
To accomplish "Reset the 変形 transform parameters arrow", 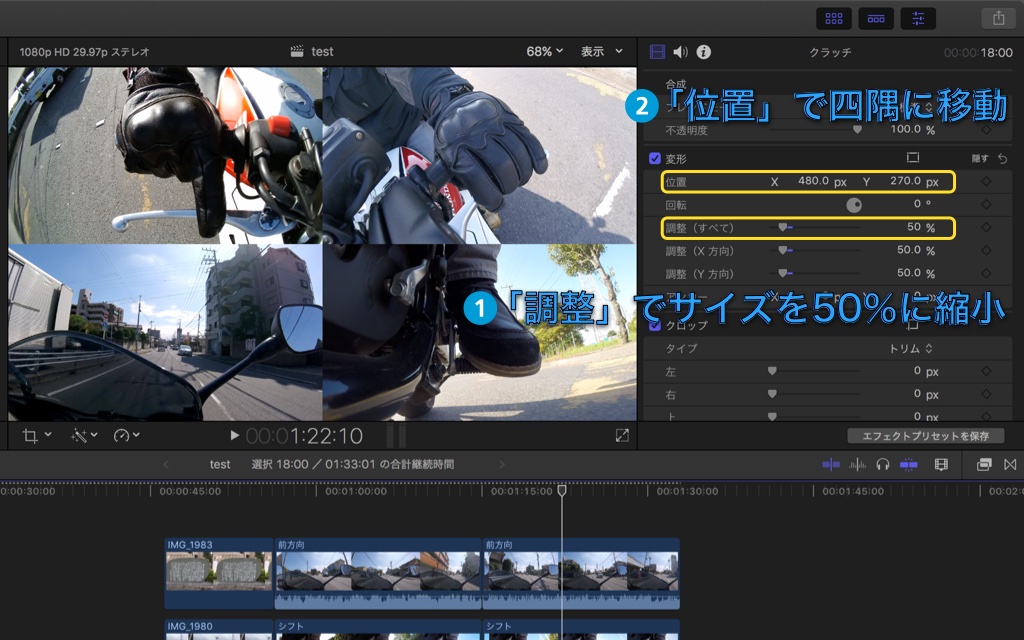I will (1003, 158).
